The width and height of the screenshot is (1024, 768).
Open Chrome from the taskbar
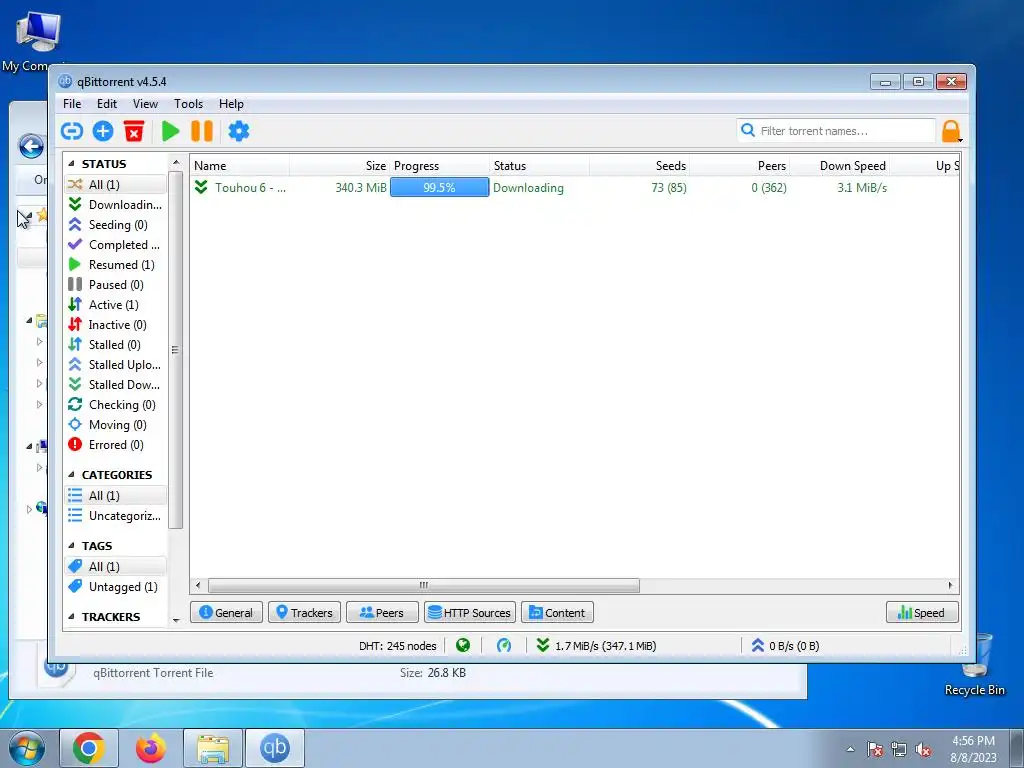click(x=89, y=748)
